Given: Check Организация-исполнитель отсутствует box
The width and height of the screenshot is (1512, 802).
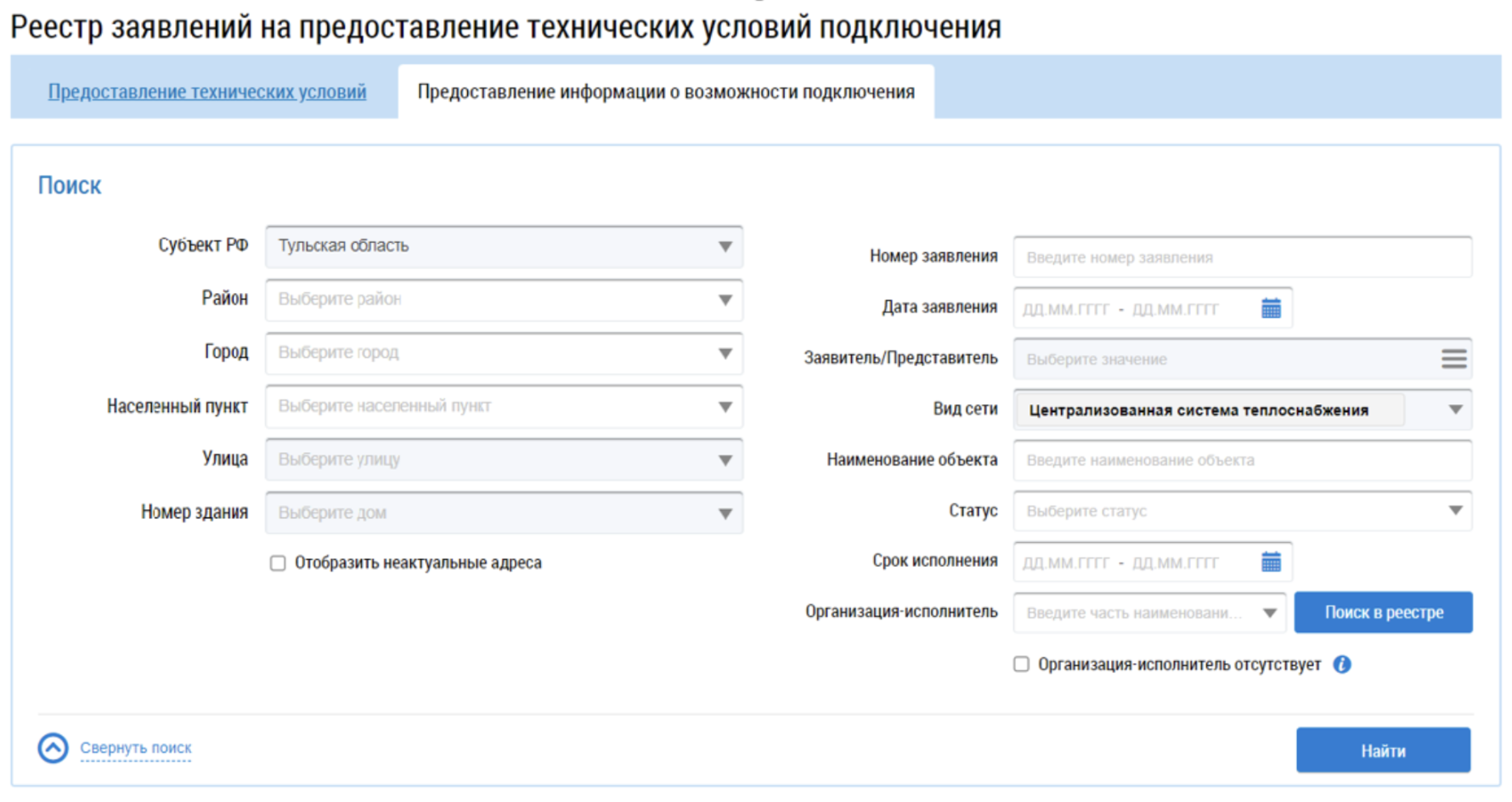Looking at the screenshot, I should coord(1021,664).
